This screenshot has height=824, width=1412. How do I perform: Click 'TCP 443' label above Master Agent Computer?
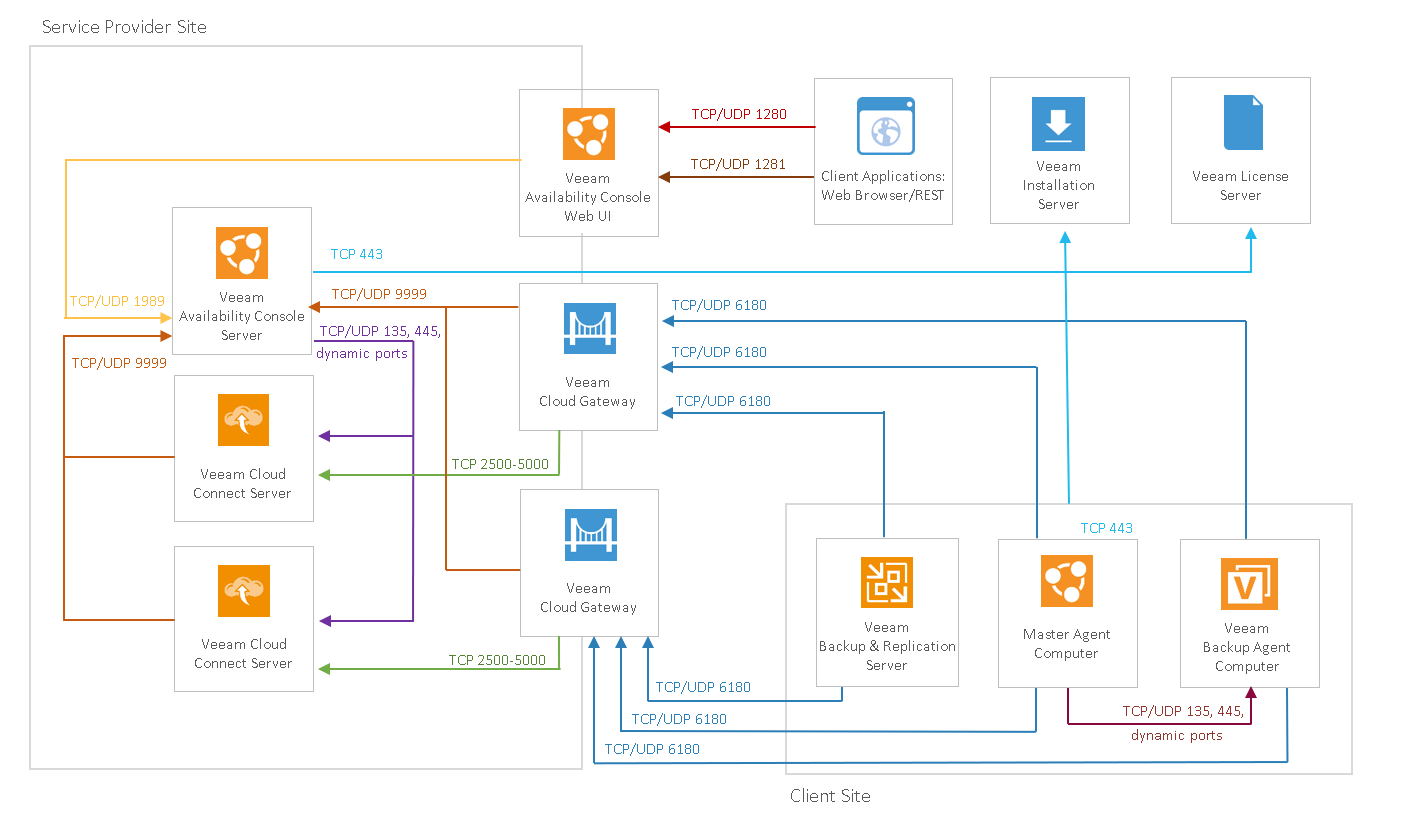[x=1107, y=528]
